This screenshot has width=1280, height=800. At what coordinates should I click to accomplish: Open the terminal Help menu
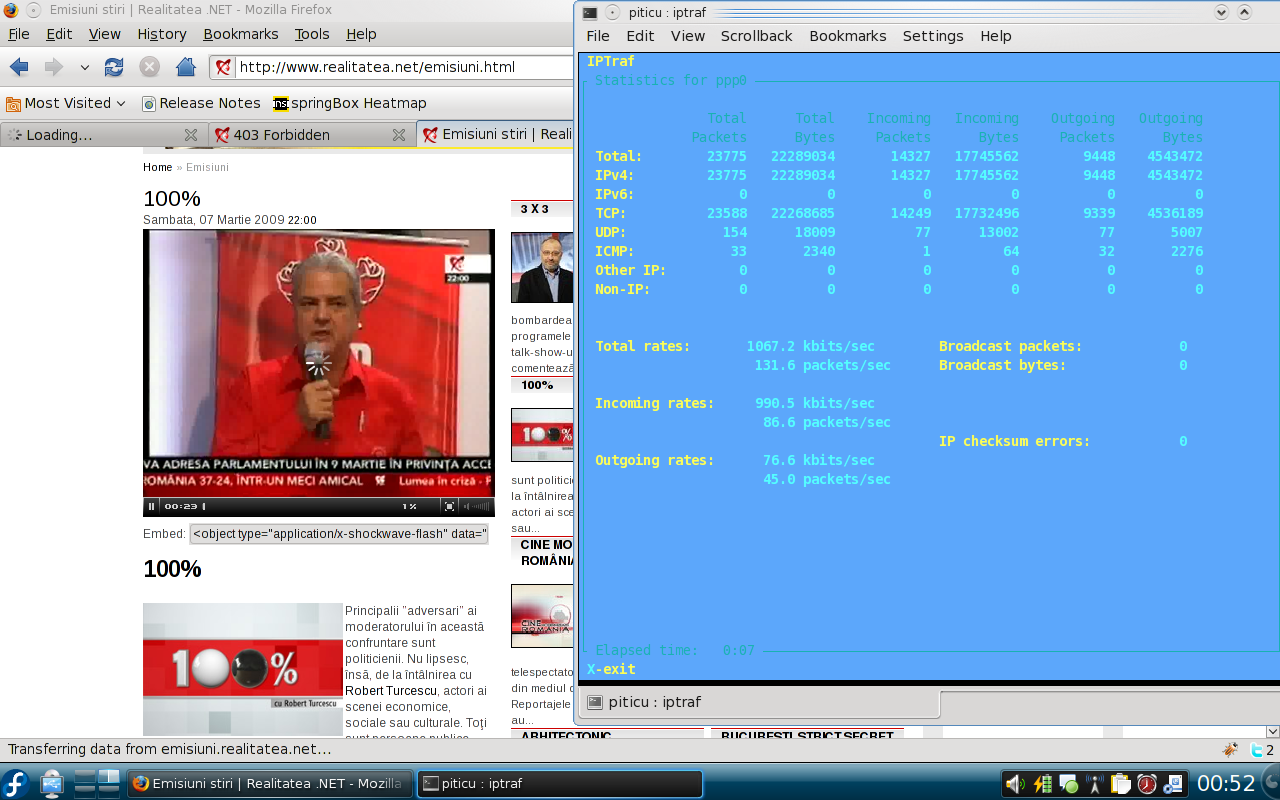pyautogui.click(x=996, y=36)
